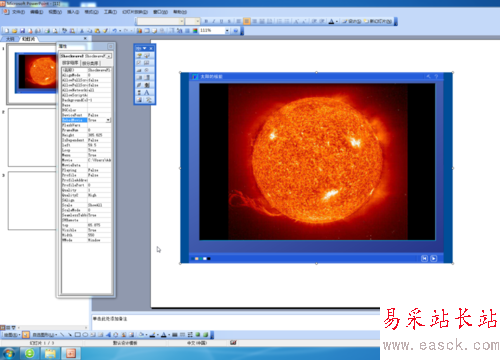
Task: Open the font name dropdown
Action: coord(182,21)
